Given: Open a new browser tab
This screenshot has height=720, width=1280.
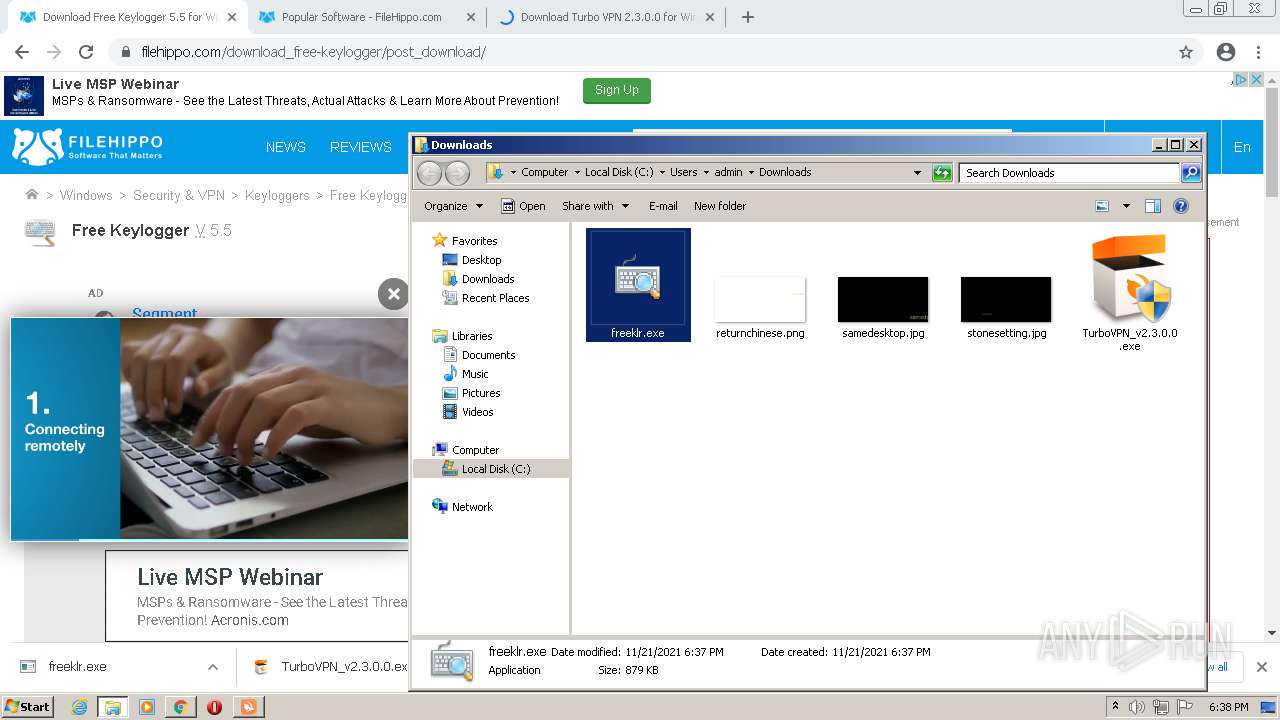Looking at the screenshot, I should [747, 17].
